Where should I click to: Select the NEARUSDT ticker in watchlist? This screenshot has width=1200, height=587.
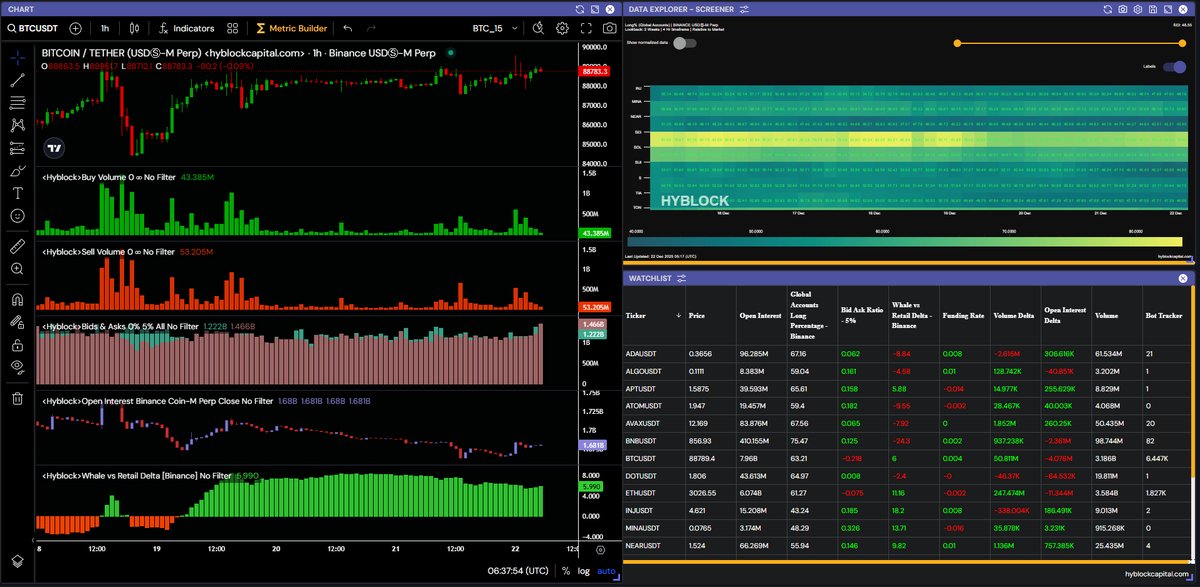645,547
